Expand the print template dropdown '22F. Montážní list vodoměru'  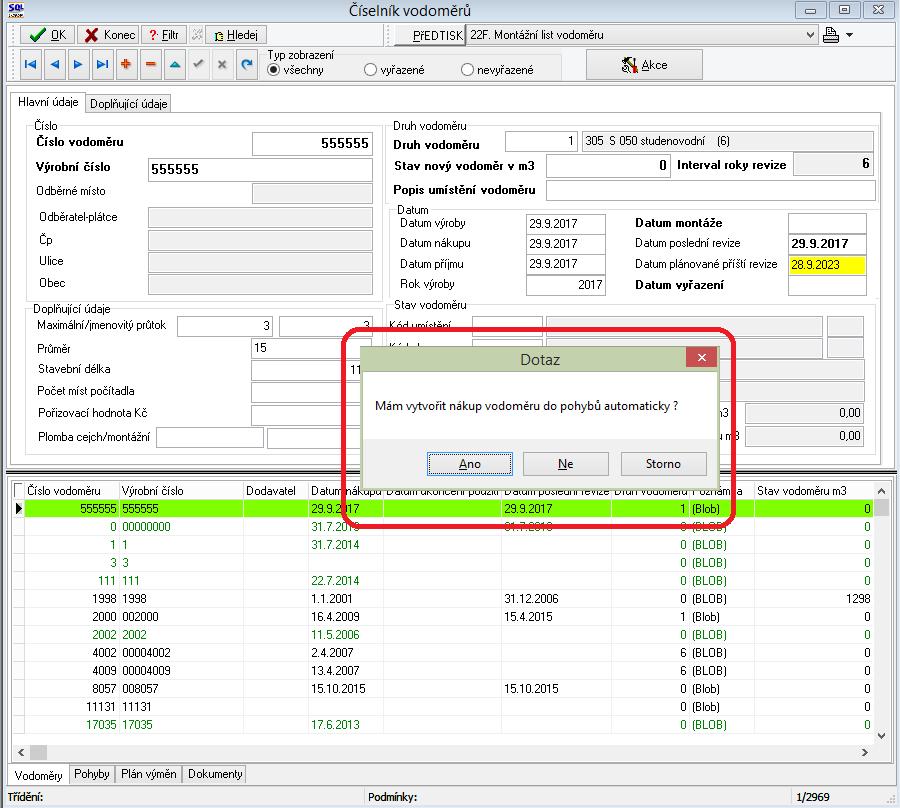click(810, 35)
